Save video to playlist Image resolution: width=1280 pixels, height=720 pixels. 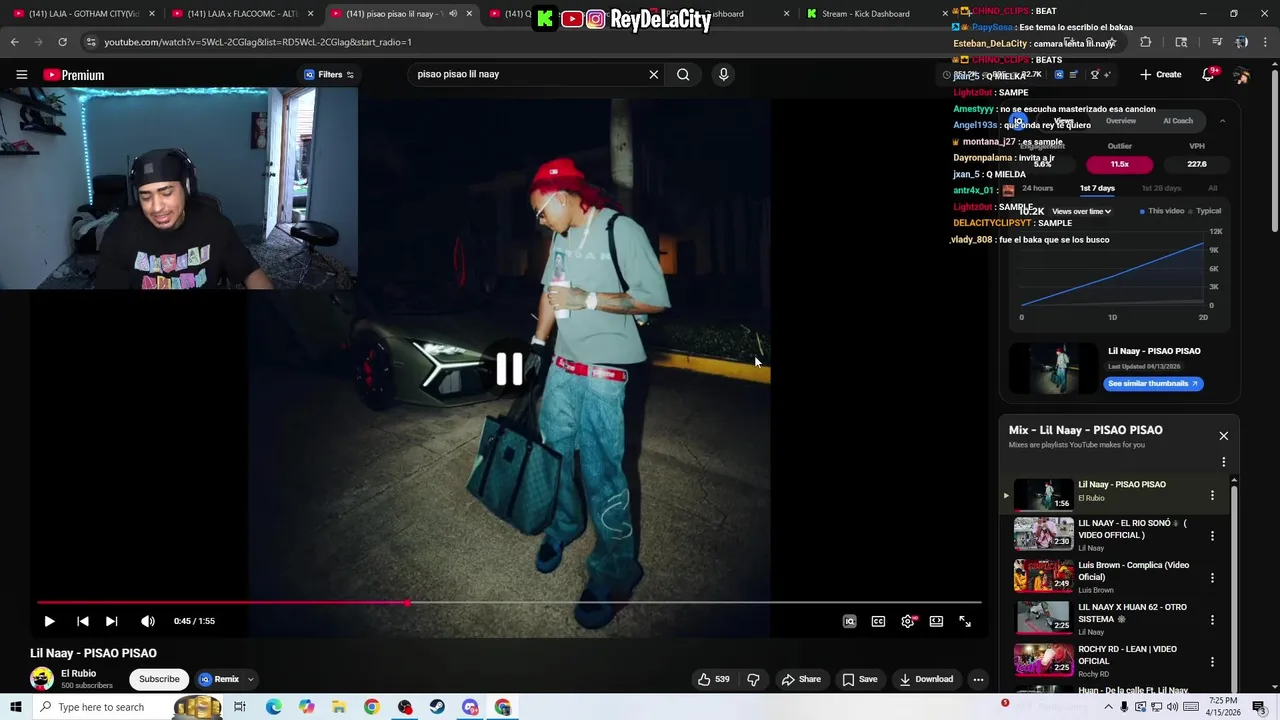[x=860, y=679]
